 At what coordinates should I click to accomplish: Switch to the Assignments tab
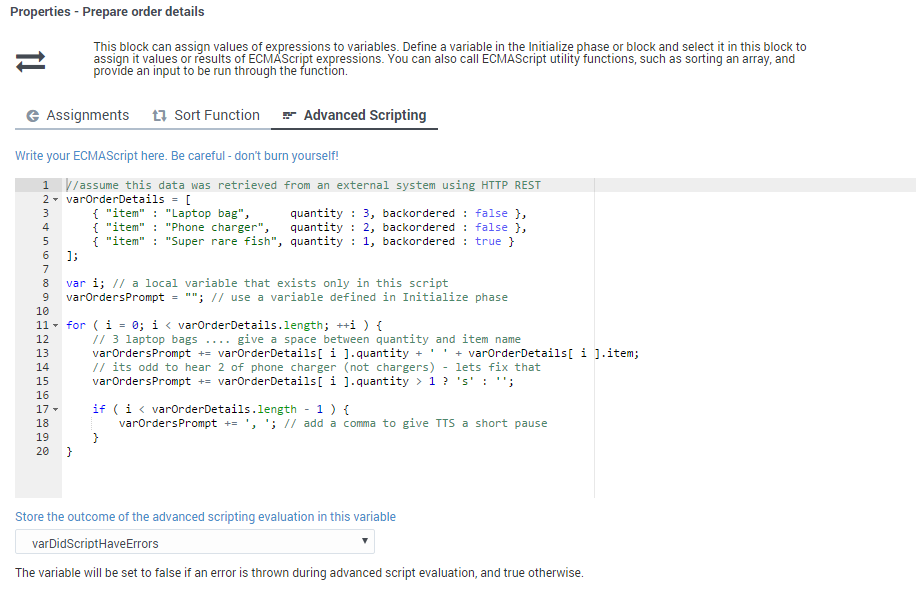[x=87, y=116]
